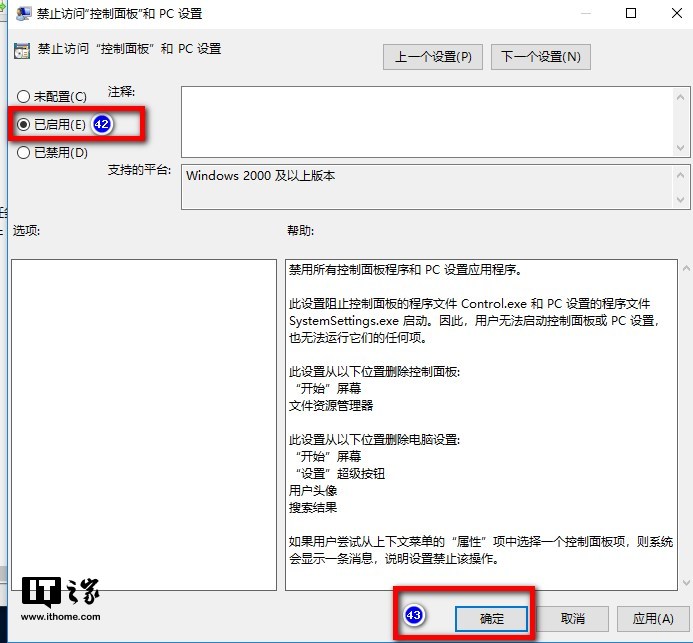Image resolution: width=693 pixels, height=643 pixels.
Task: Click the policy icon beside the setting heading
Action: (x=22, y=50)
